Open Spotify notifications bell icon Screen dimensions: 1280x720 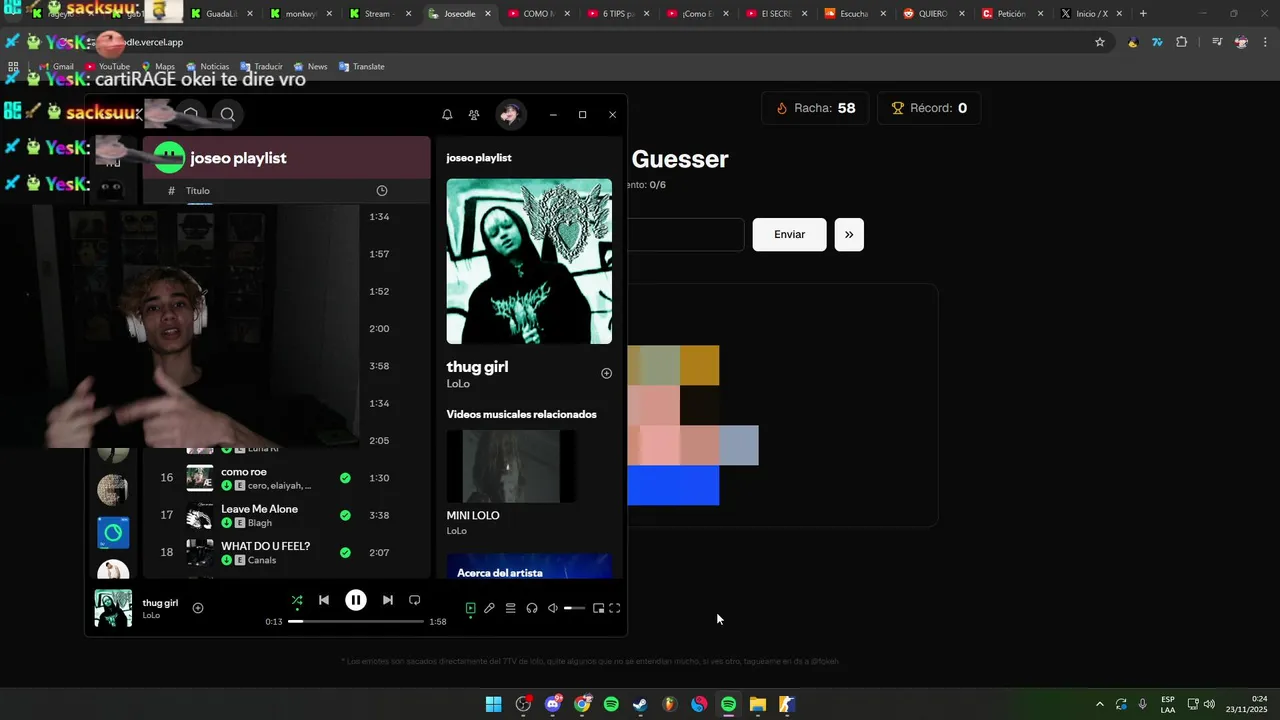[447, 115]
